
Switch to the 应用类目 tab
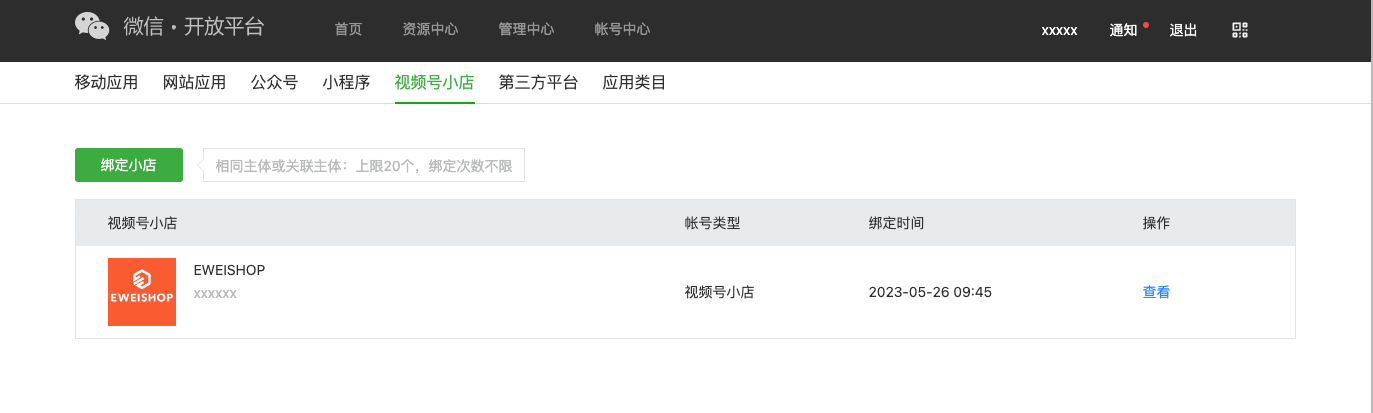[x=634, y=83]
